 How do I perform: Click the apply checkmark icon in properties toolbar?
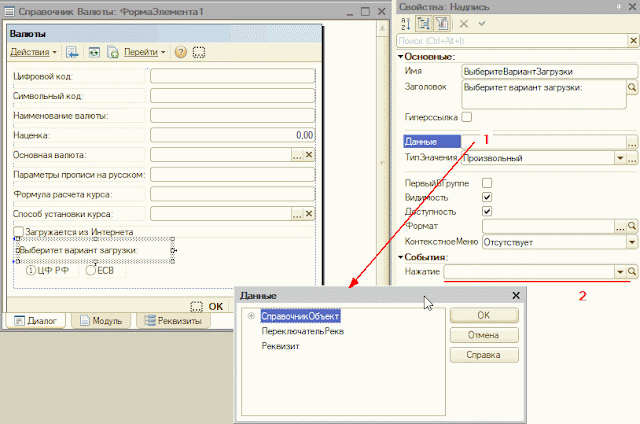click(482, 24)
